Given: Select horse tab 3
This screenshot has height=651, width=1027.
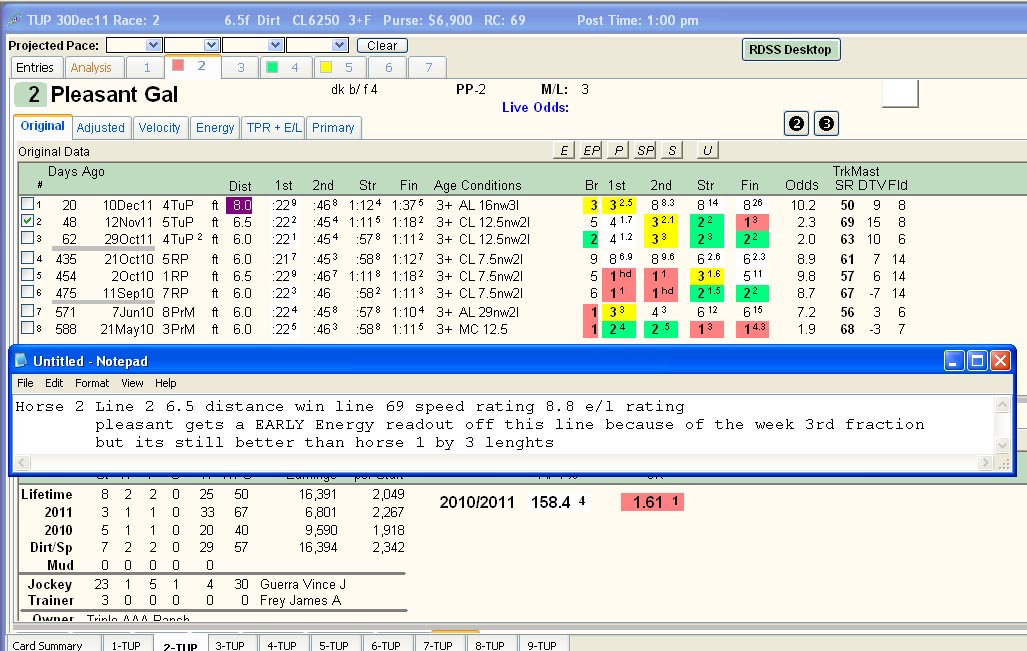Looking at the screenshot, I should [241, 67].
